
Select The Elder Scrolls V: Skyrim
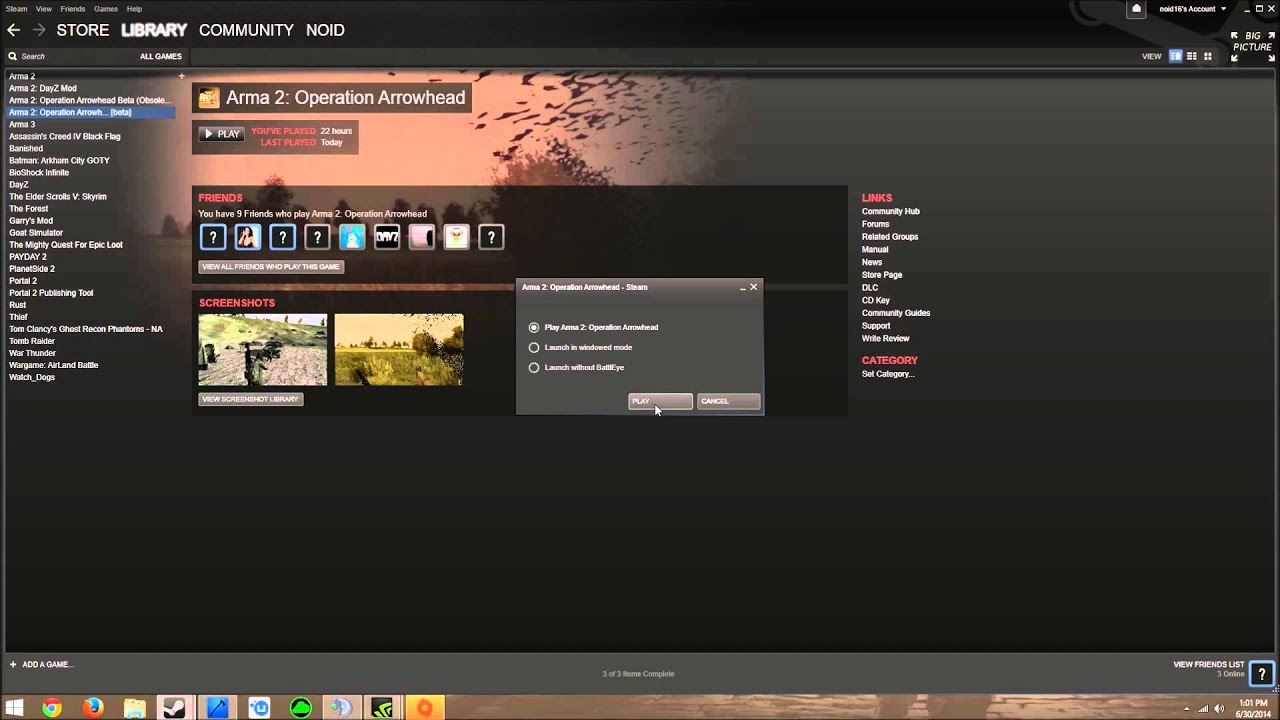point(58,196)
